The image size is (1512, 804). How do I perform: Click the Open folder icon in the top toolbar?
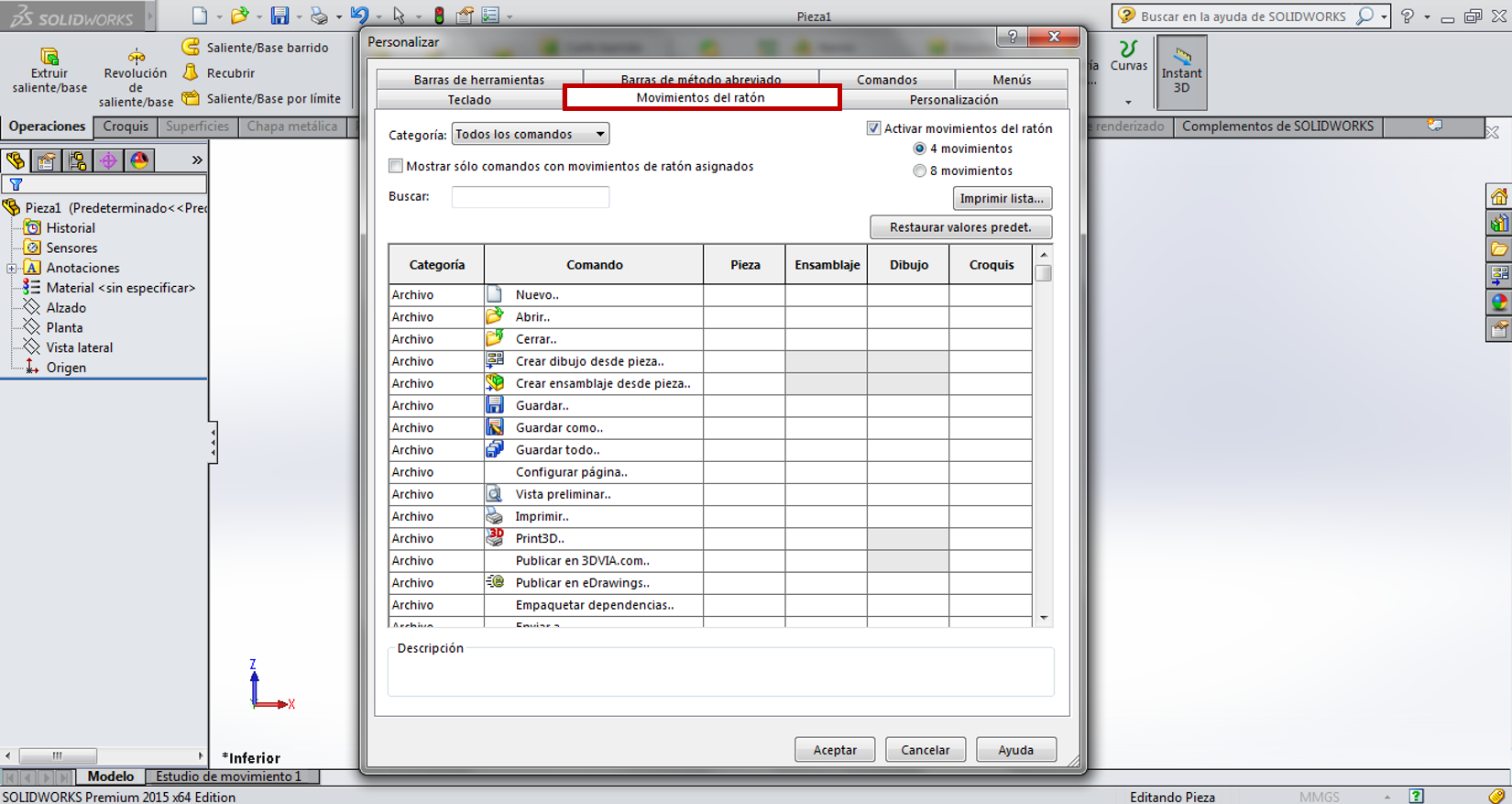pyautogui.click(x=239, y=16)
